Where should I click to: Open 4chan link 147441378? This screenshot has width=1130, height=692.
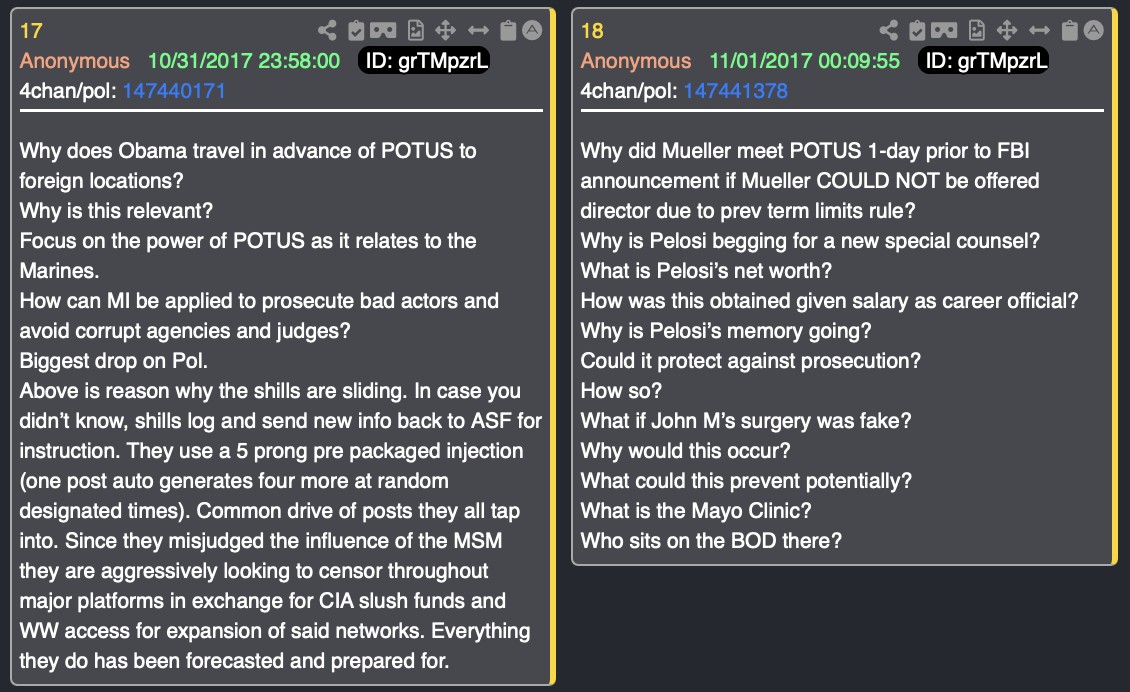click(x=735, y=91)
